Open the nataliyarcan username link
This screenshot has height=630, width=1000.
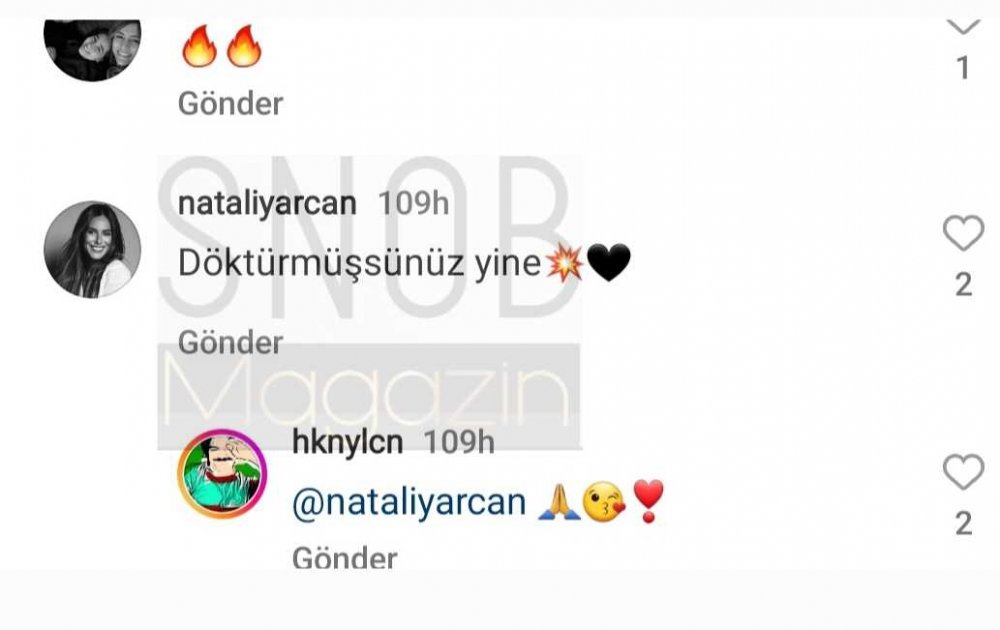[266, 203]
